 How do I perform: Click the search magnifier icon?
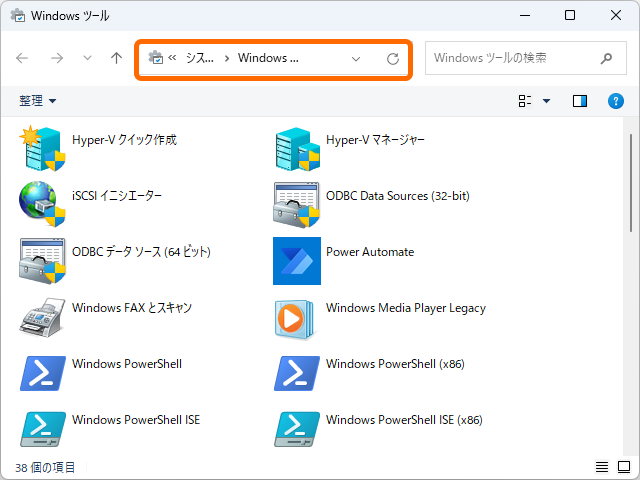tap(606, 58)
